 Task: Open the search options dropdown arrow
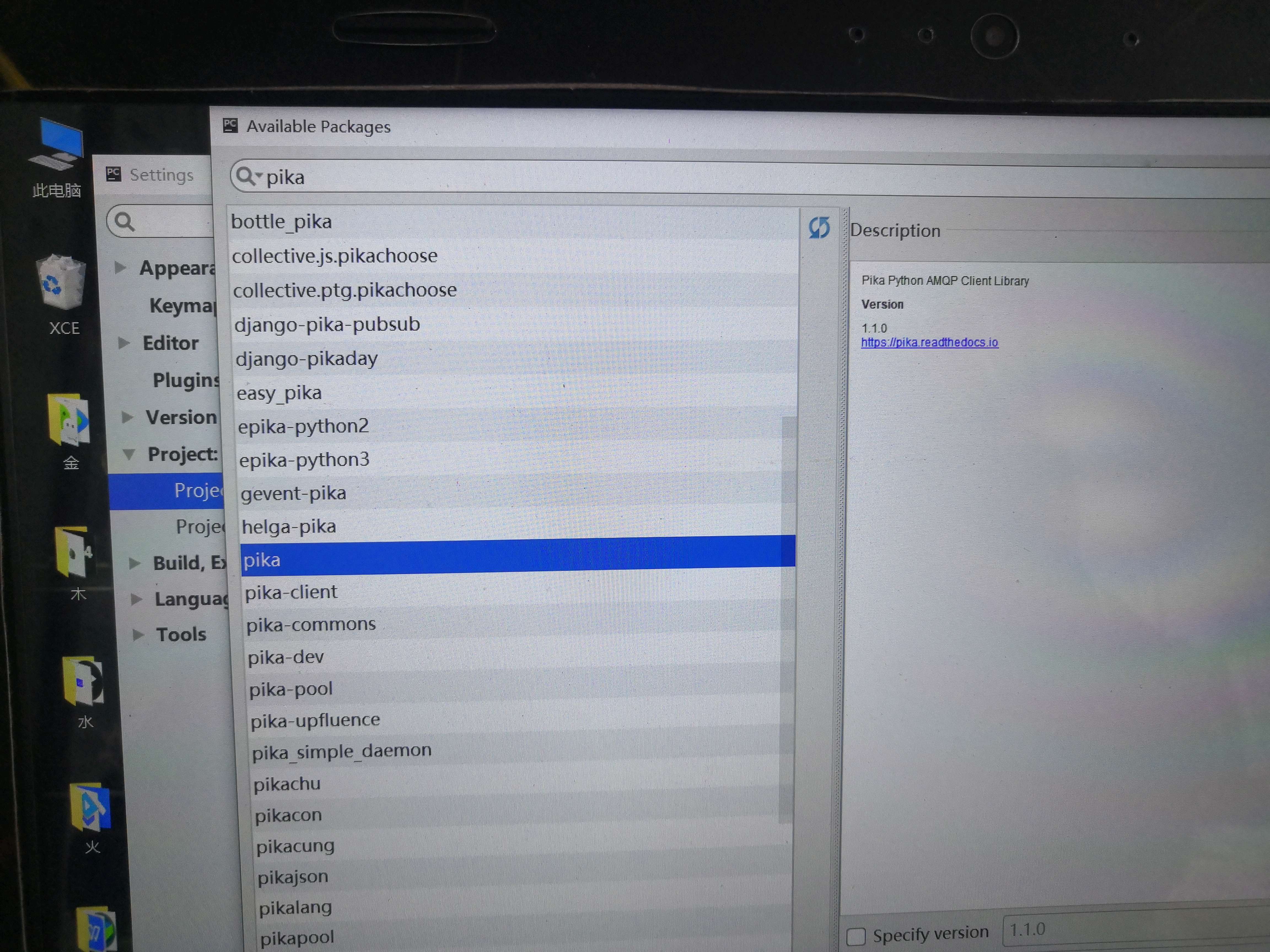(x=260, y=175)
